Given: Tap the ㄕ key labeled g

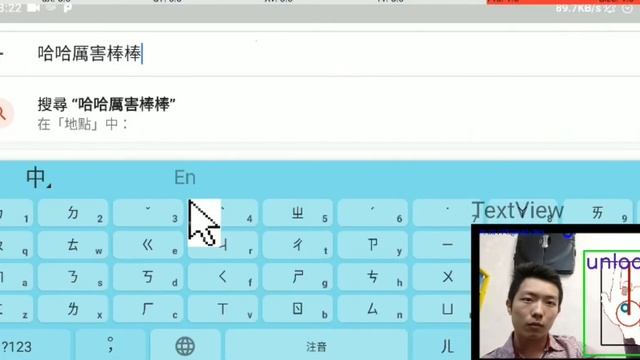Looking at the screenshot, I should click(298, 277).
